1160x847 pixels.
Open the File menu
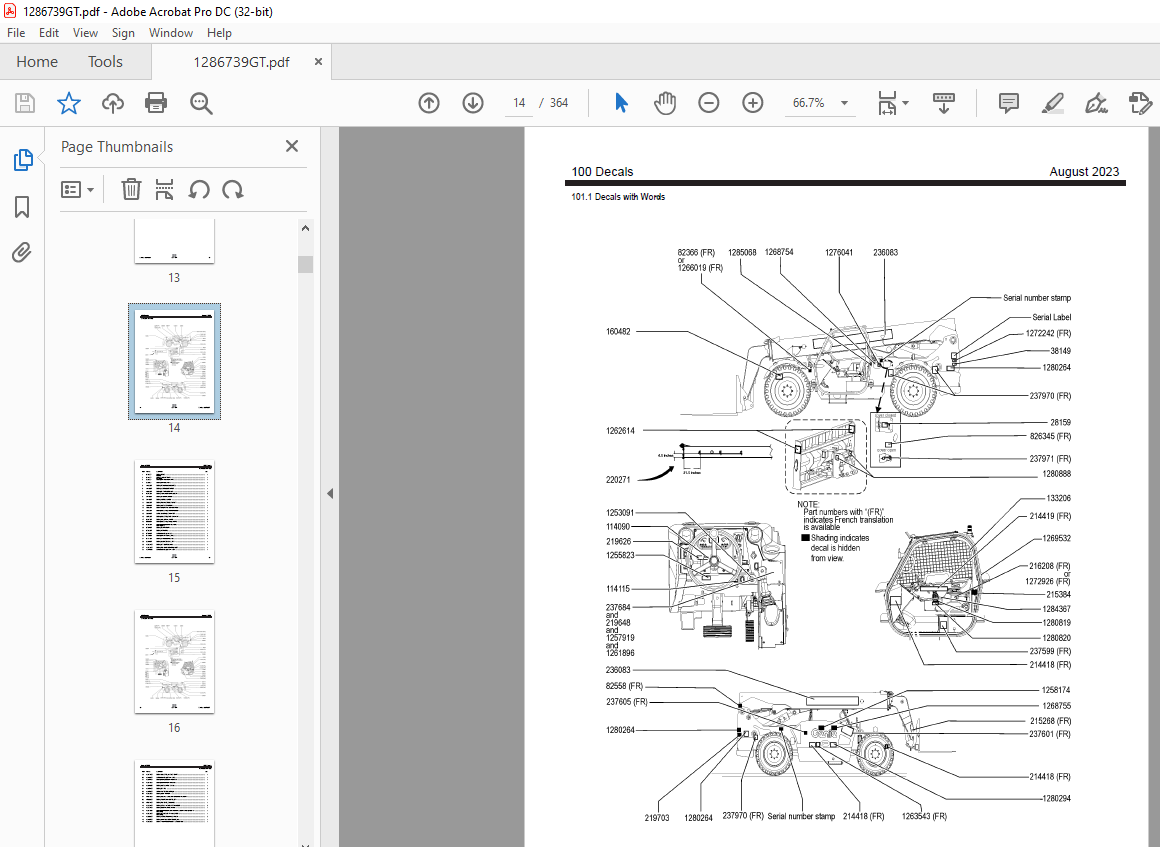[16, 33]
